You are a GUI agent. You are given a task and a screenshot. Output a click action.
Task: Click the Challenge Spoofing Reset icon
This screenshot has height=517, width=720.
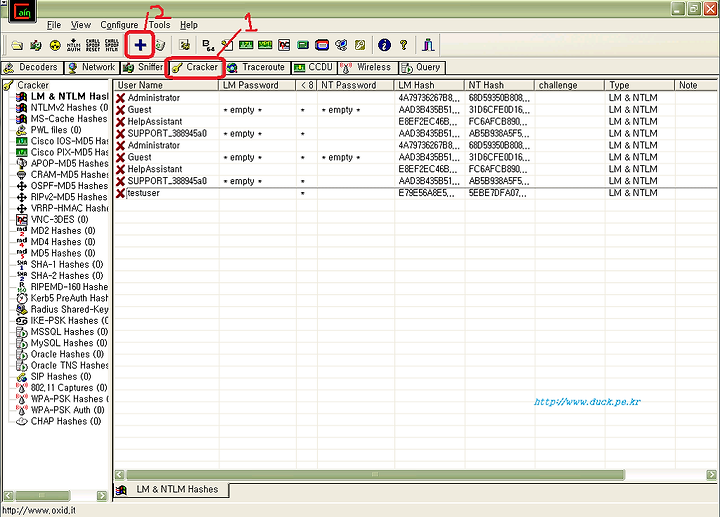pyautogui.click(x=93, y=45)
